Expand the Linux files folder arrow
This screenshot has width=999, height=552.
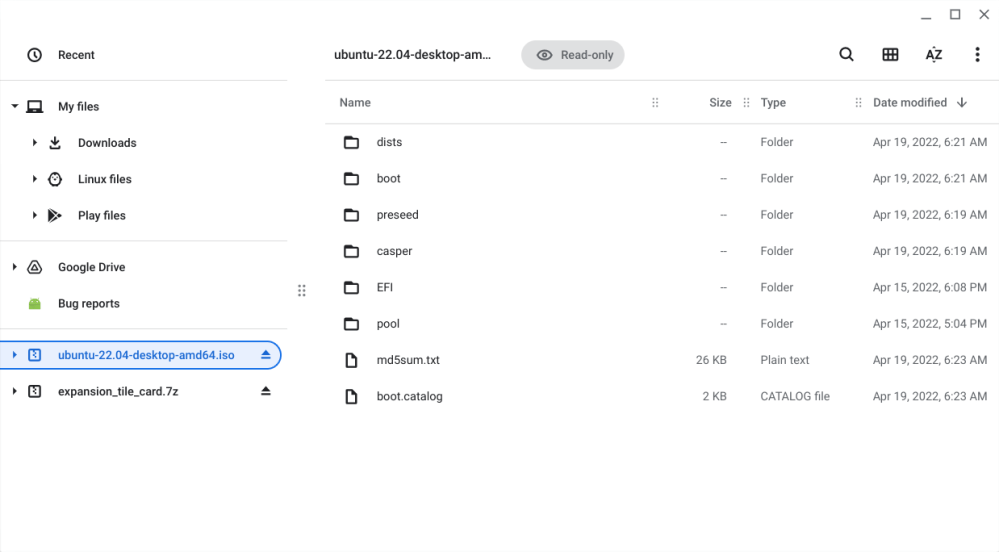[34, 179]
